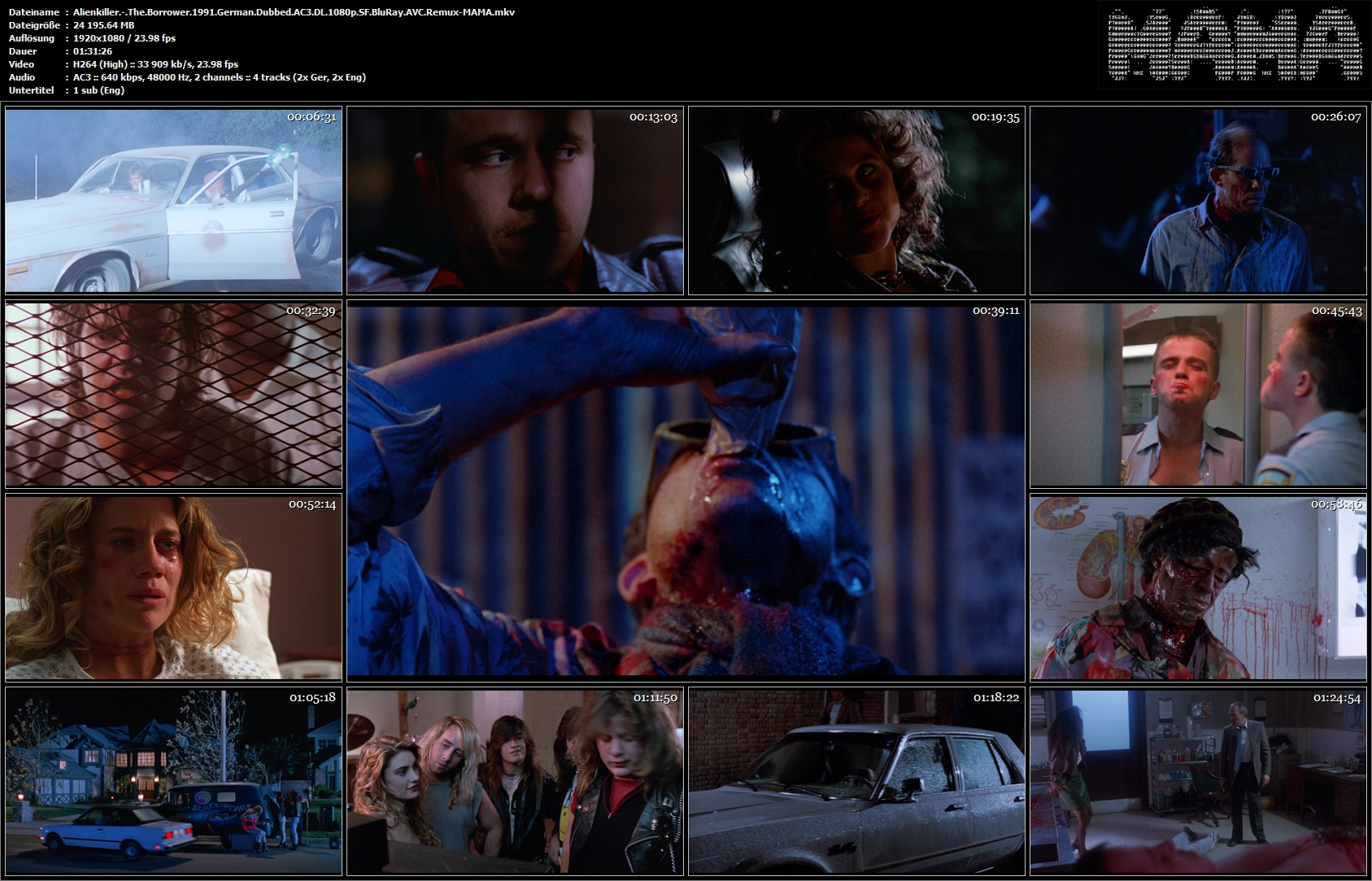The image size is (1372, 881).
Task: Click the Audio label in the header
Action: tap(22, 77)
